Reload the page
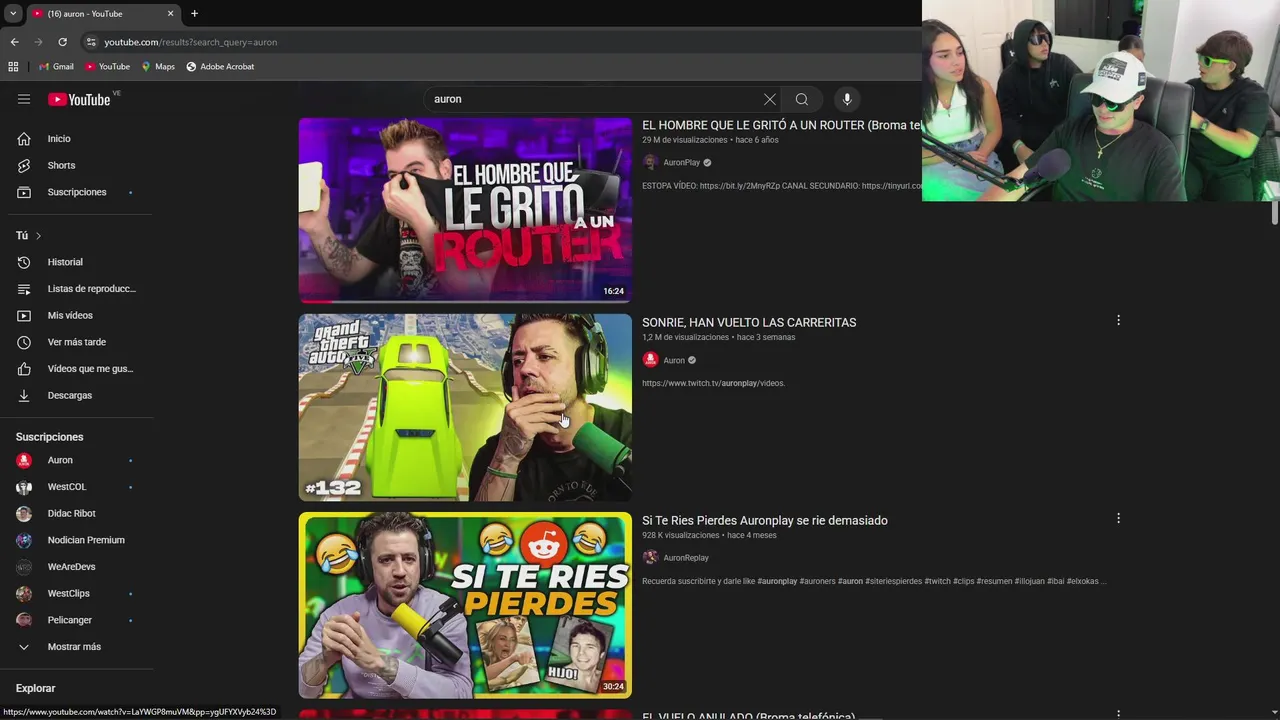Image resolution: width=1280 pixels, height=720 pixels. coord(62,42)
